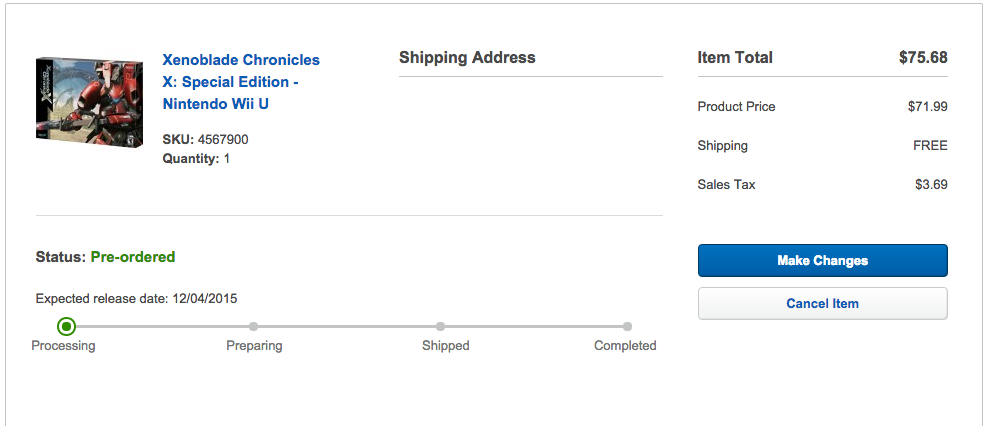Cancel the pre-ordered item

click(x=822, y=304)
